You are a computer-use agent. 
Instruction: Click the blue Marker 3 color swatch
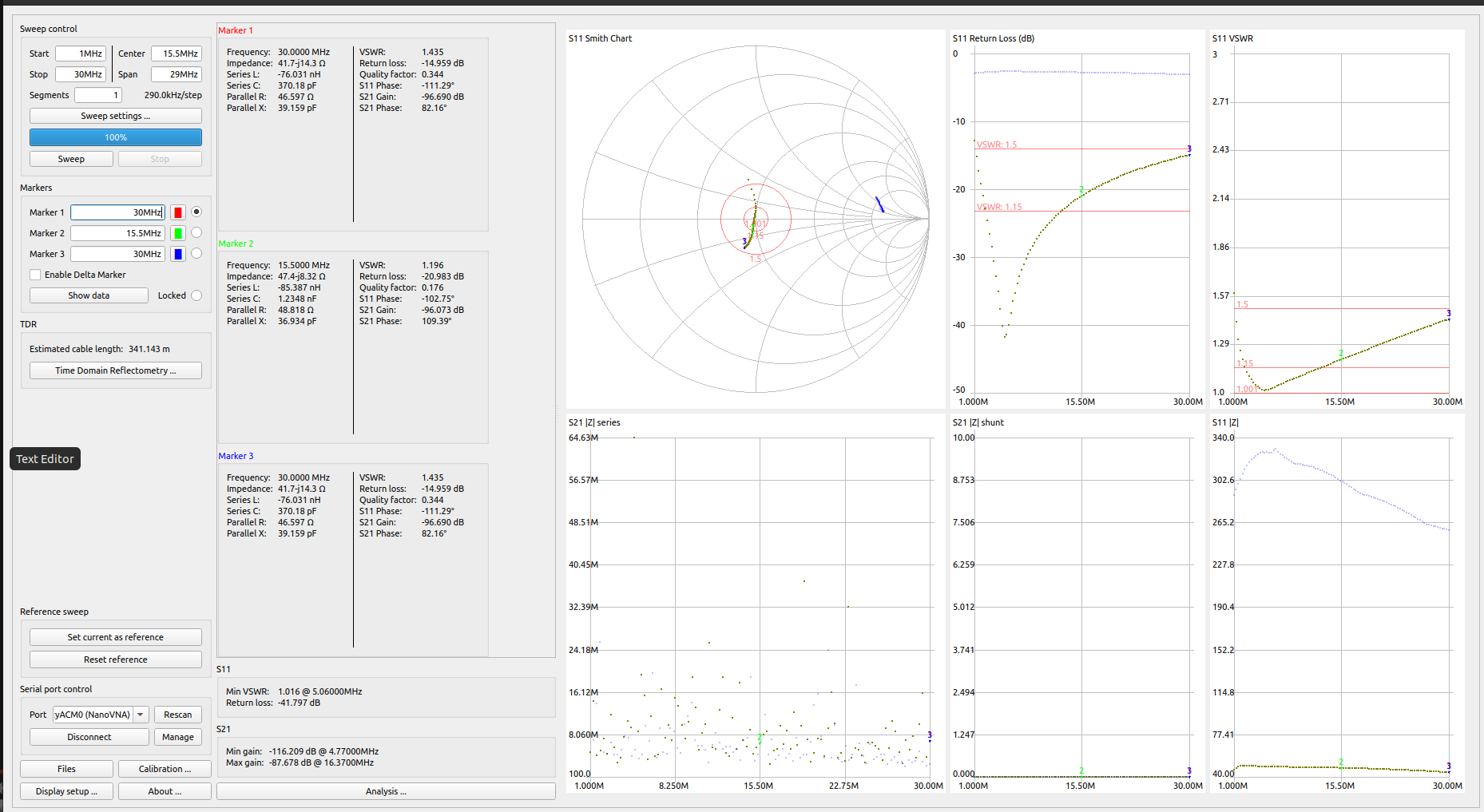[x=178, y=254]
